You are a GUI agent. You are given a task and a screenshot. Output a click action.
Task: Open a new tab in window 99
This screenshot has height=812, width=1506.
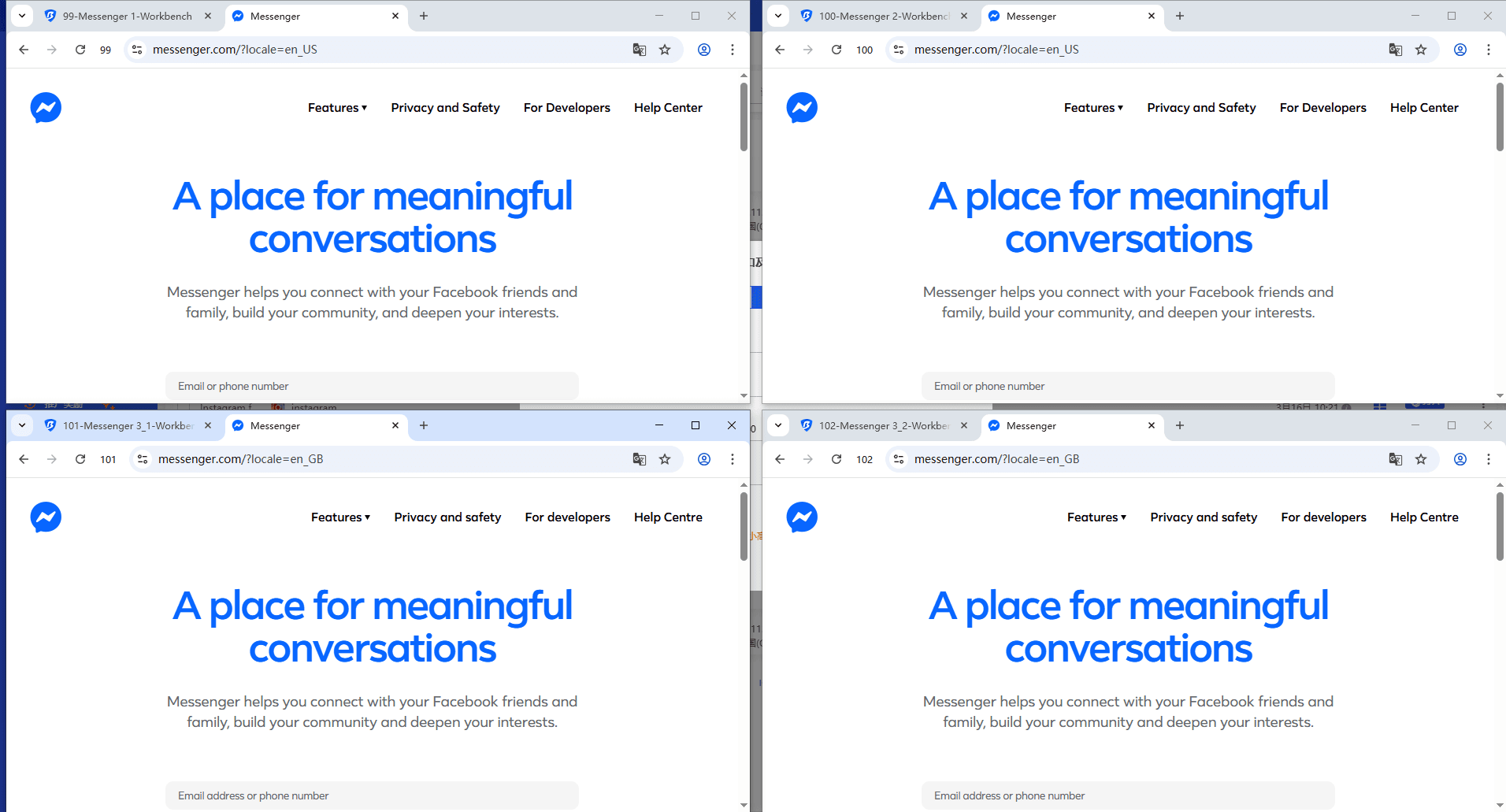coord(424,16)
